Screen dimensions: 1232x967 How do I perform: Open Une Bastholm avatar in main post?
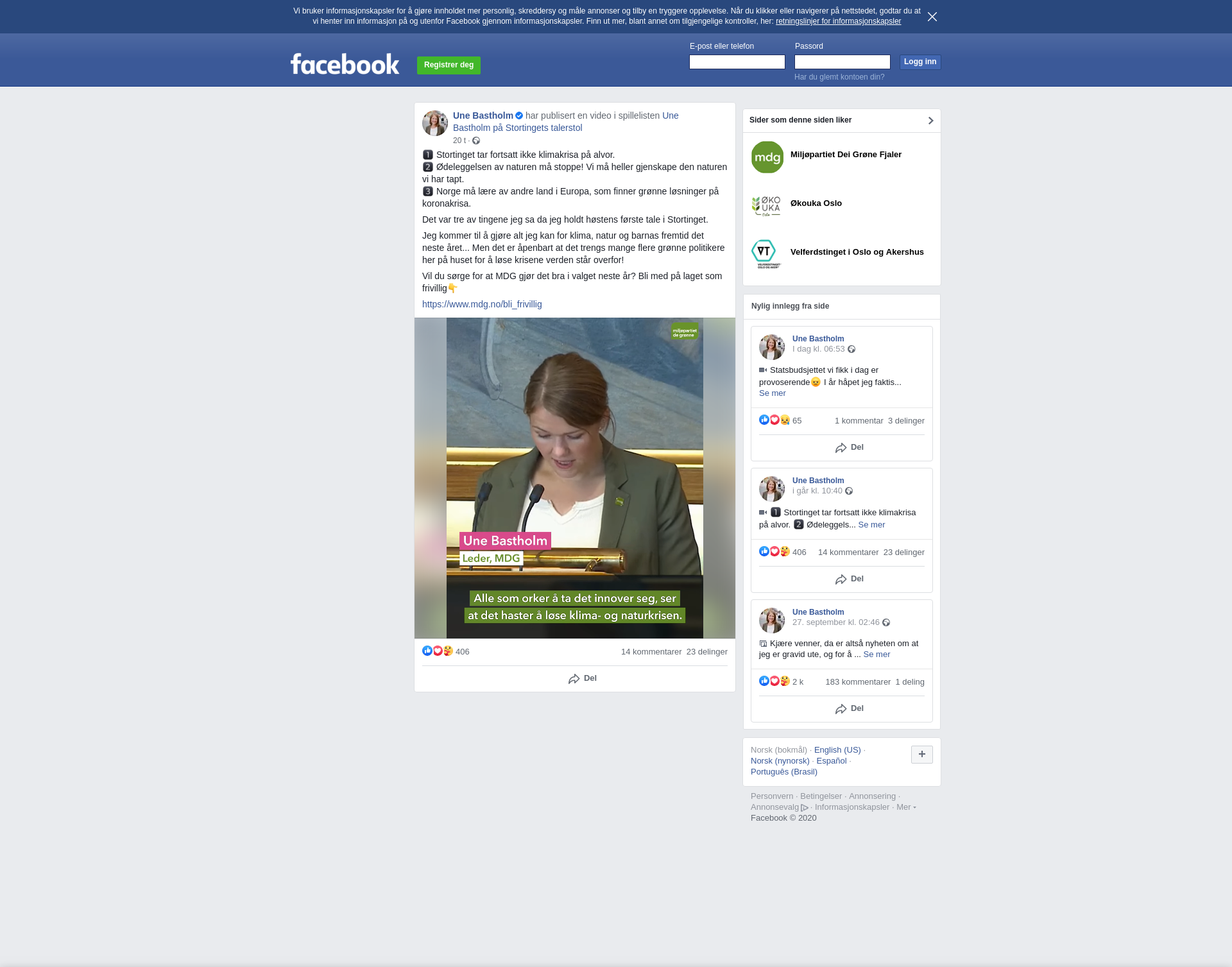[x=435, y=123]
